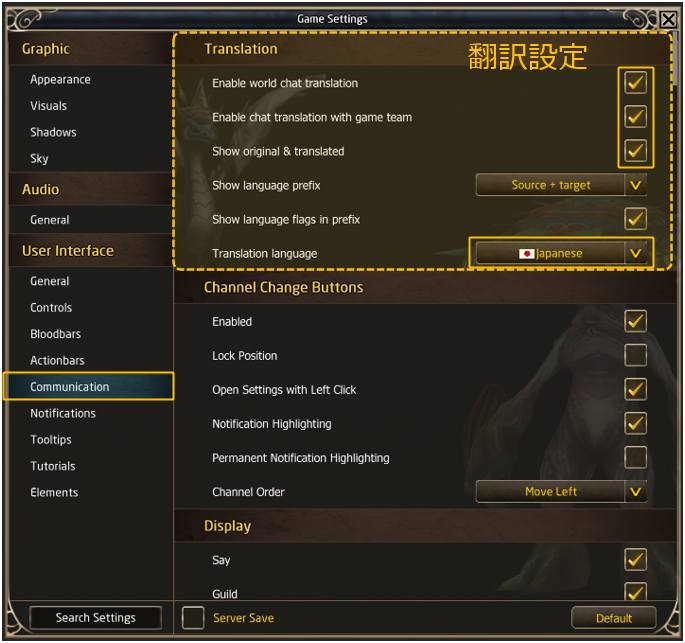Uncheck Show language flags in prefix
The height and width of the screenshot is (643, 685).
coord(635,219)
